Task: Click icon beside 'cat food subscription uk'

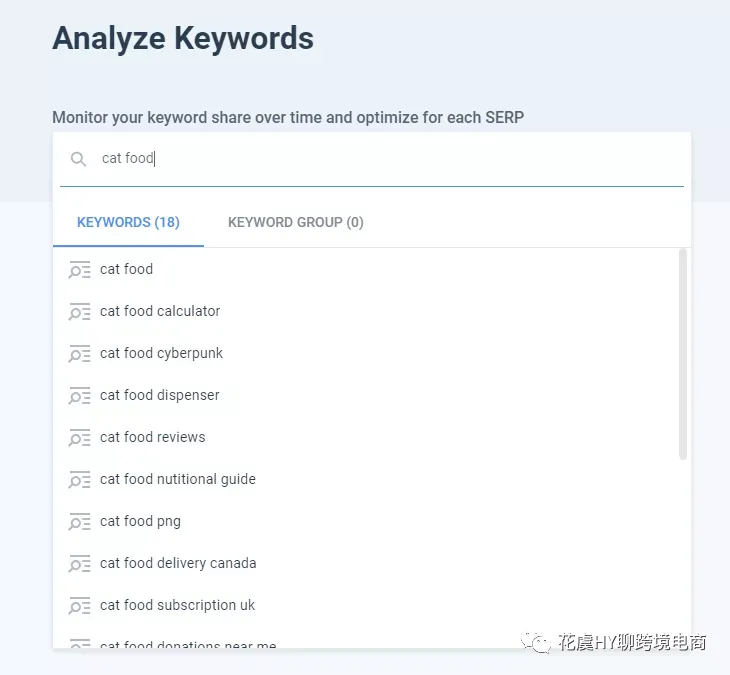Action: click(x=79, y=606)
